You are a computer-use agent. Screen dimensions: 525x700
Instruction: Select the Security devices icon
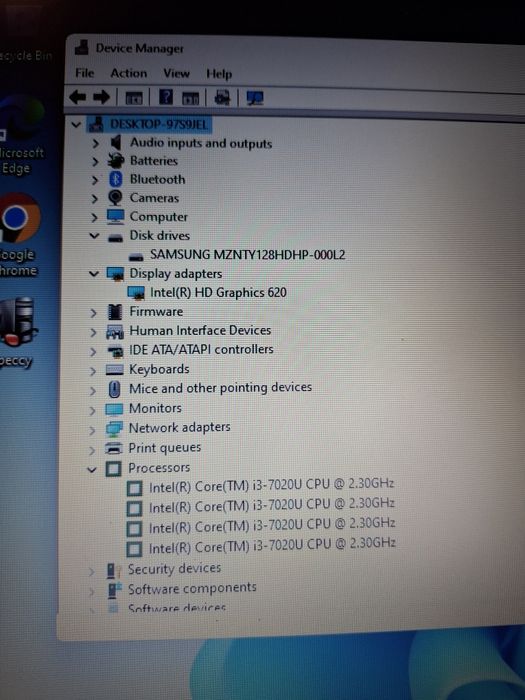112,571
